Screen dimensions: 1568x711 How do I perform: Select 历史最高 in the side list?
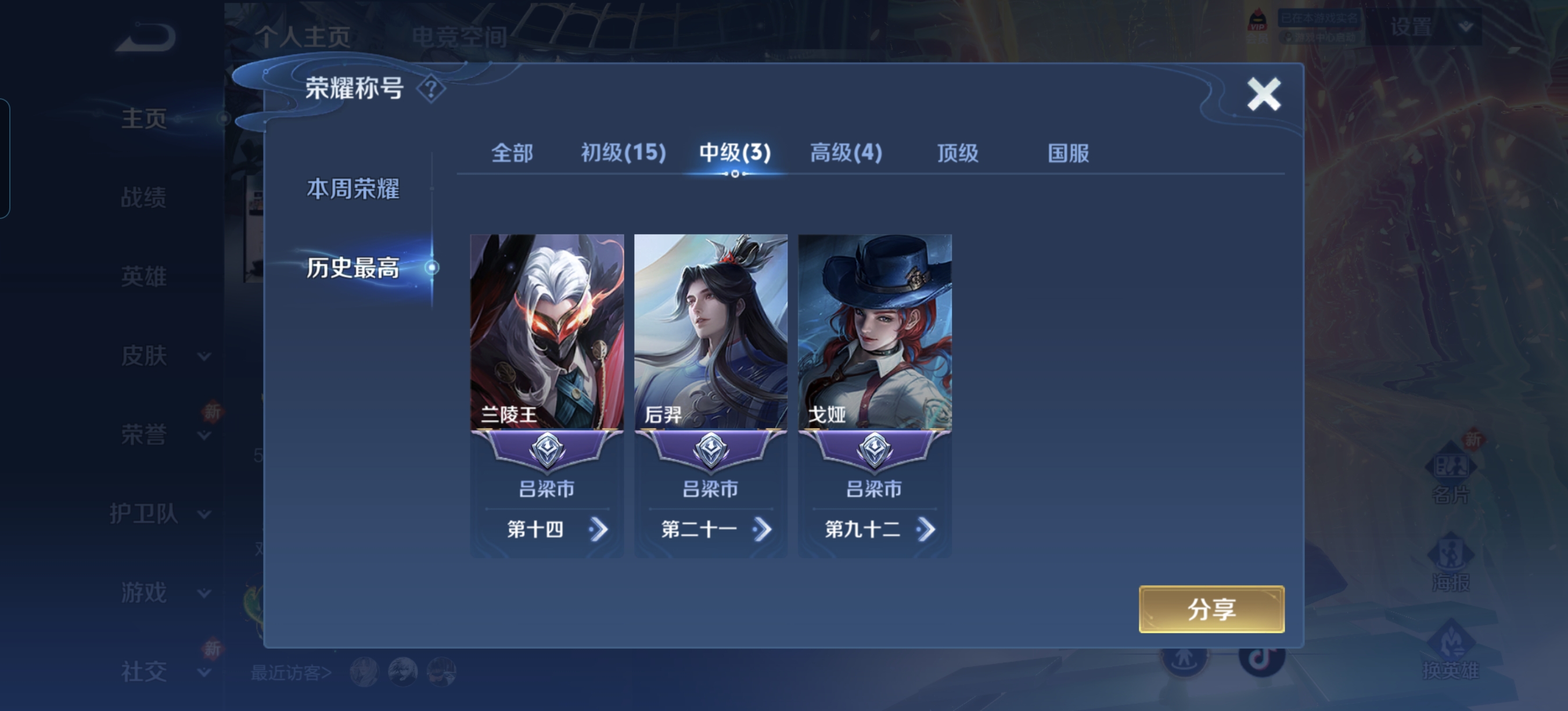click(x=353, y=267)
